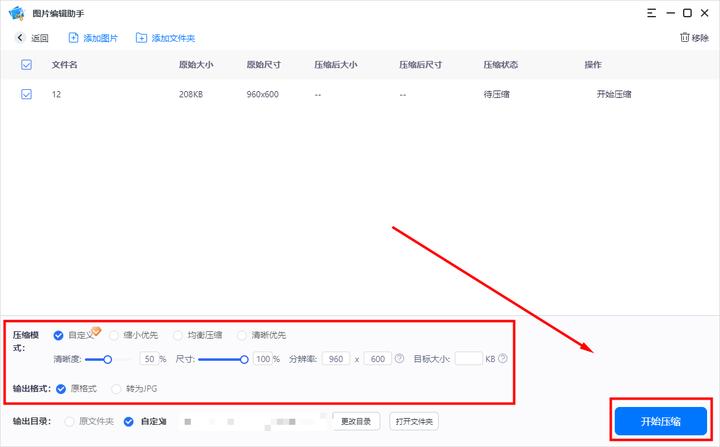The width and height of the screenshot is (720, 447).
Task: Click the app logo icon in title bar
Action: pos(17,13)
